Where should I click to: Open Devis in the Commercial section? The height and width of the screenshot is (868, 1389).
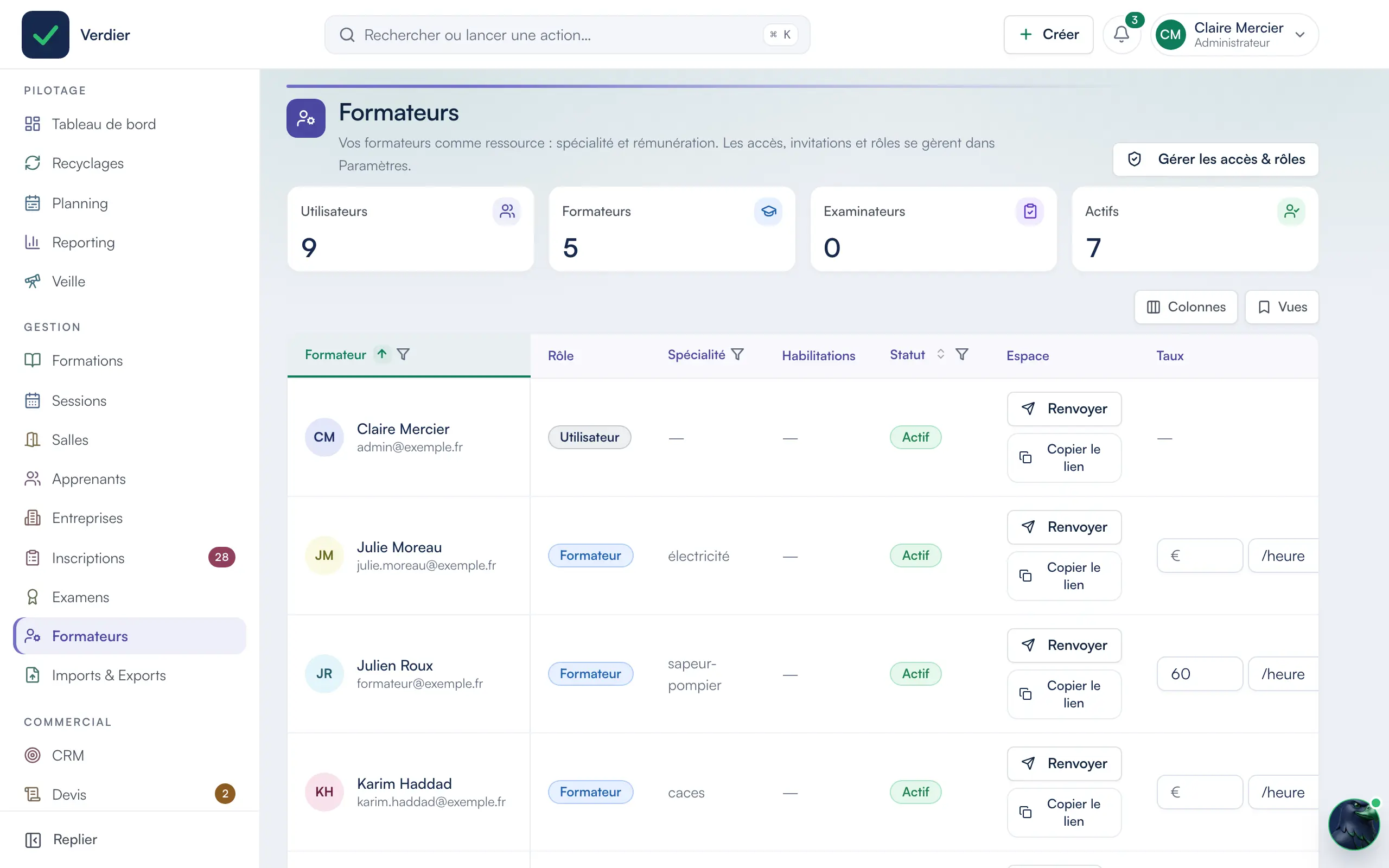pyautogui.click(x=130, y=794)
